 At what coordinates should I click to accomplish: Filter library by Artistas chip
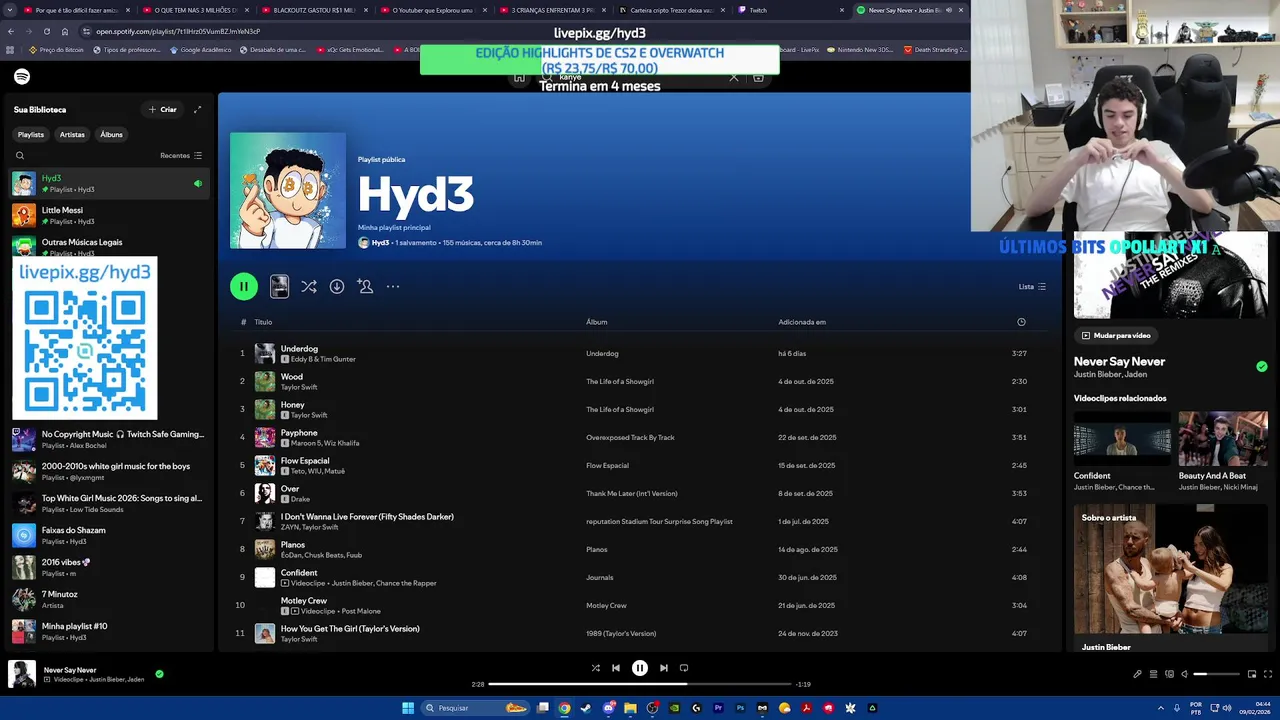click(x=72, y=135)
